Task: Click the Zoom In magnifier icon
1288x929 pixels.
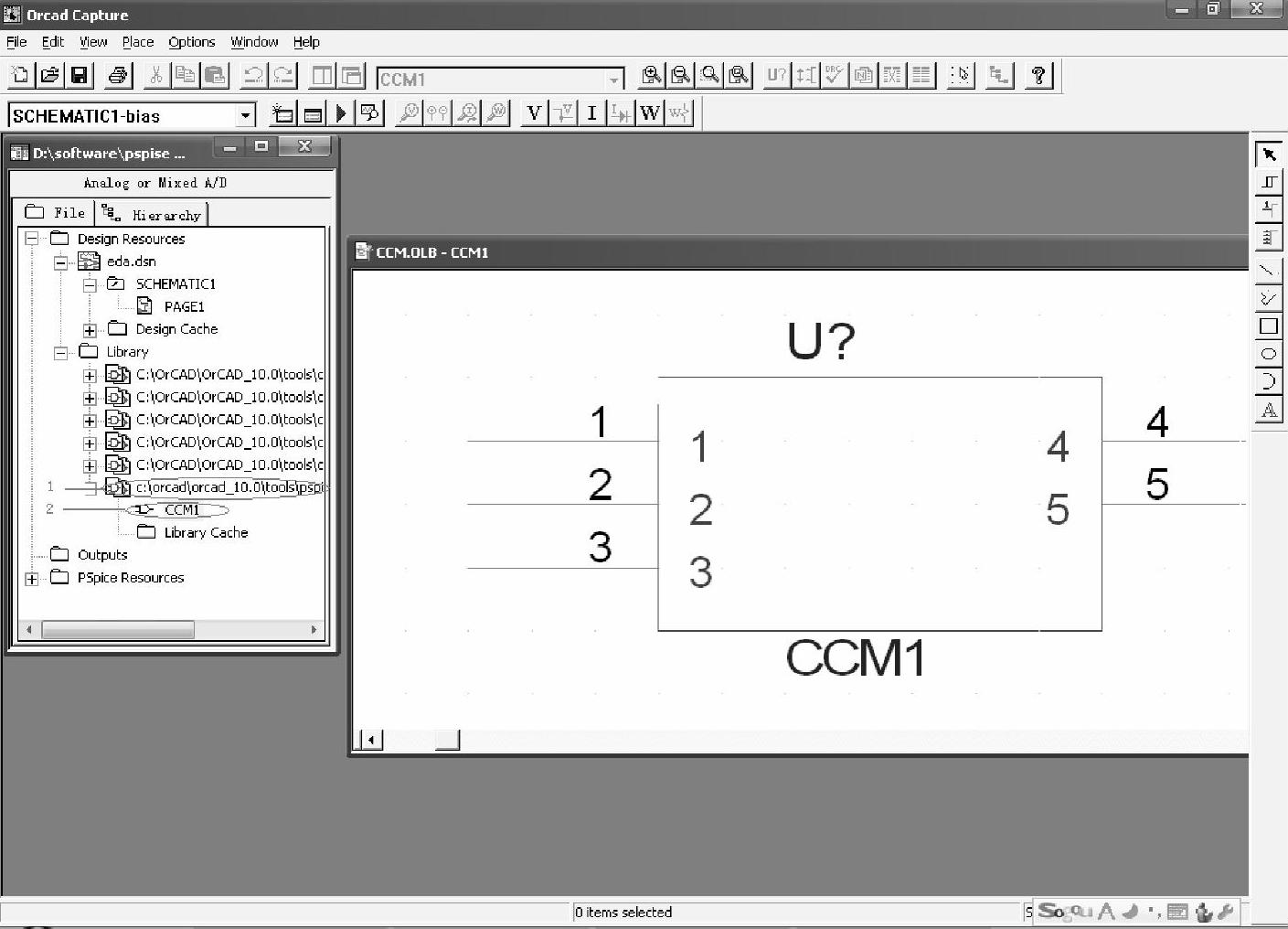Action: 651,76
